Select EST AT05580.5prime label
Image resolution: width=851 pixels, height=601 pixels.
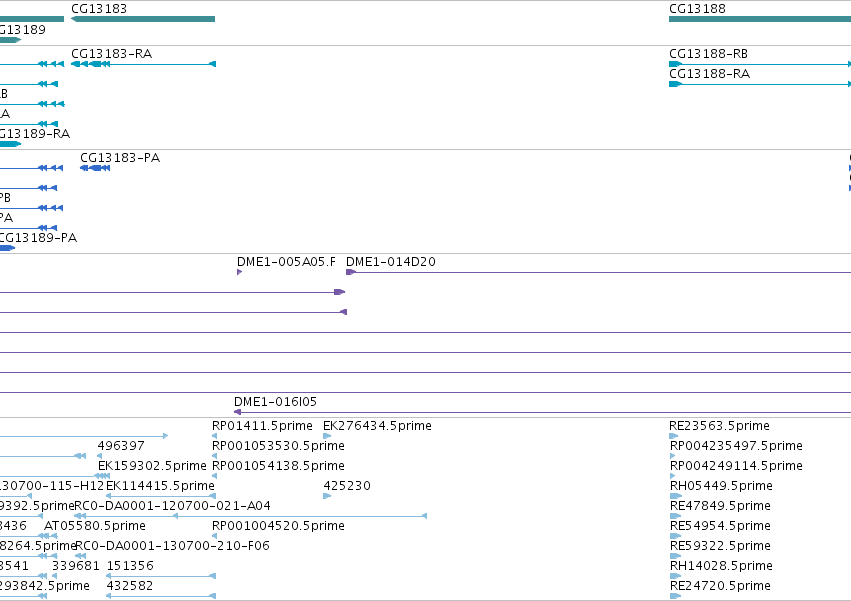(94, 526)
